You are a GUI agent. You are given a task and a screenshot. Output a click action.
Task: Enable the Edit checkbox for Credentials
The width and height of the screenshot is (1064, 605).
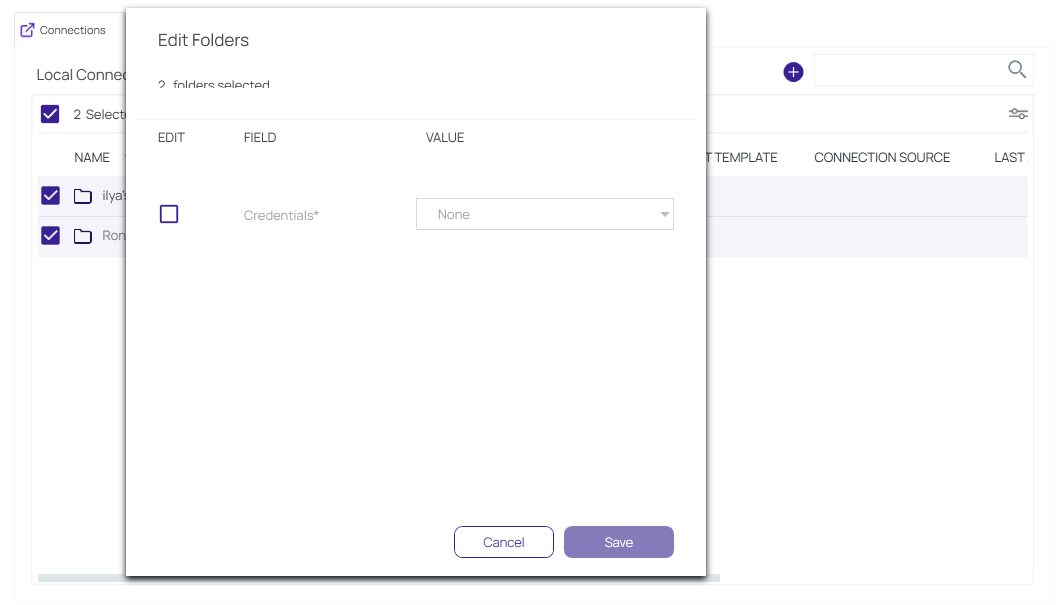pos(169,214)
